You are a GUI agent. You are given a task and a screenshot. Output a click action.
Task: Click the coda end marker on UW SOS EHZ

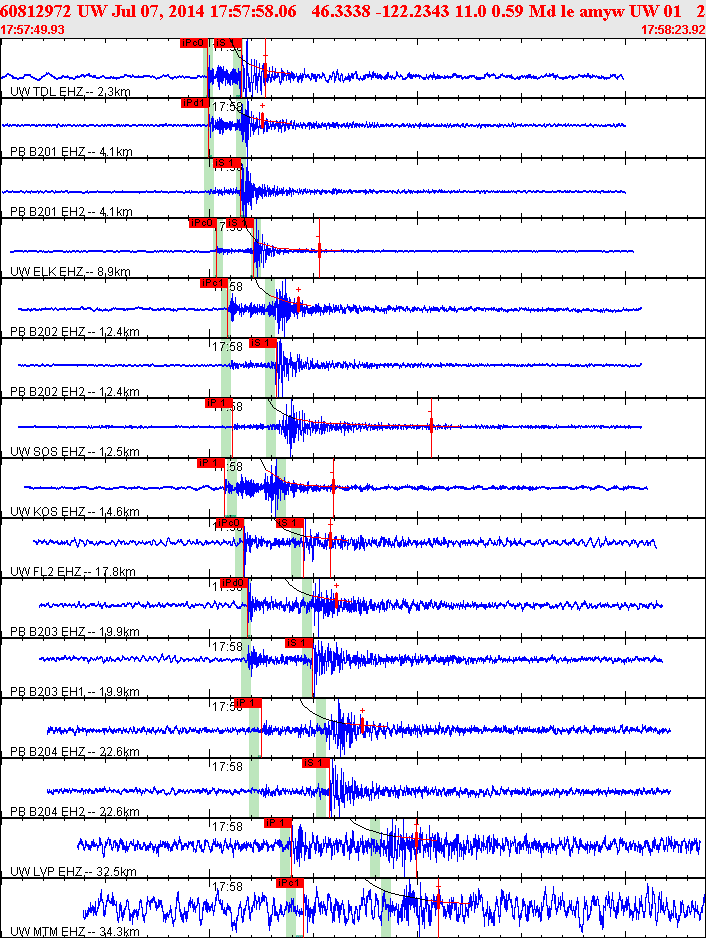tap(431, 426)
